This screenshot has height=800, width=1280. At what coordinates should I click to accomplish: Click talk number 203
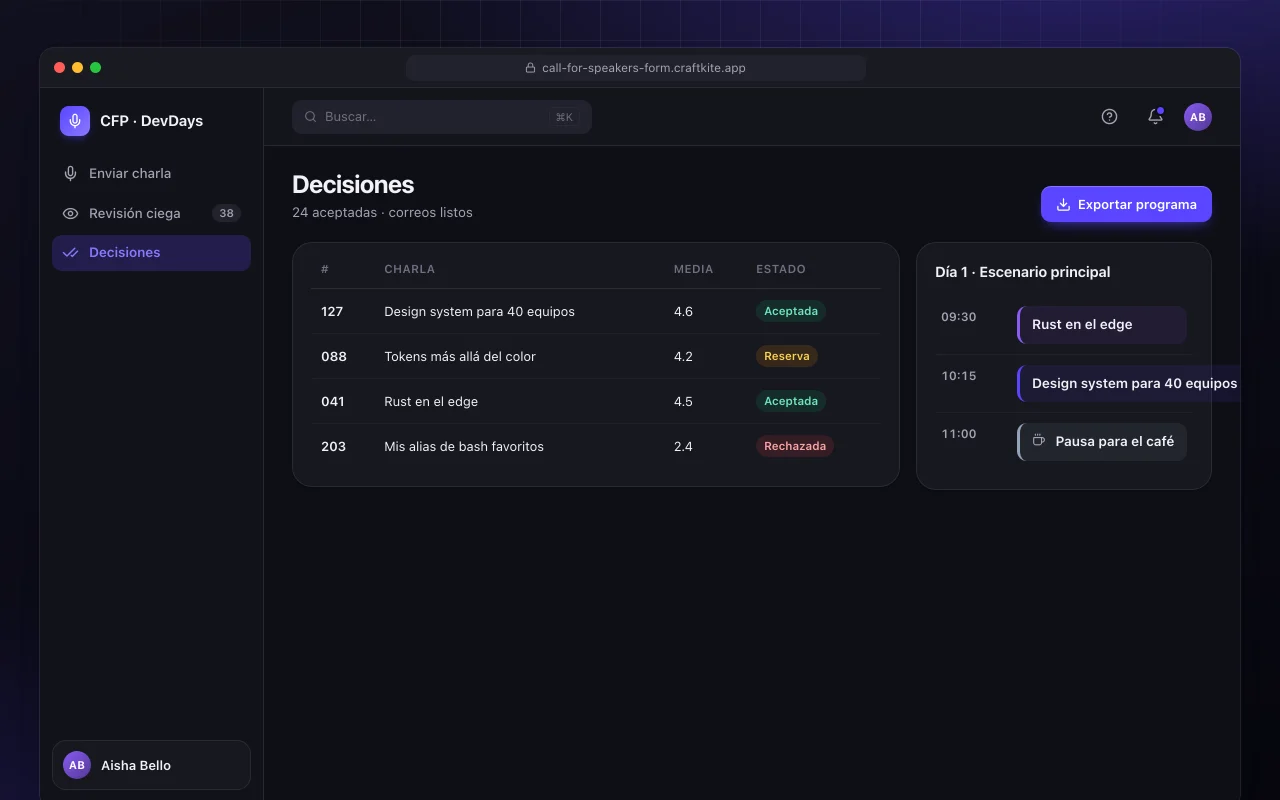(333, 446)
